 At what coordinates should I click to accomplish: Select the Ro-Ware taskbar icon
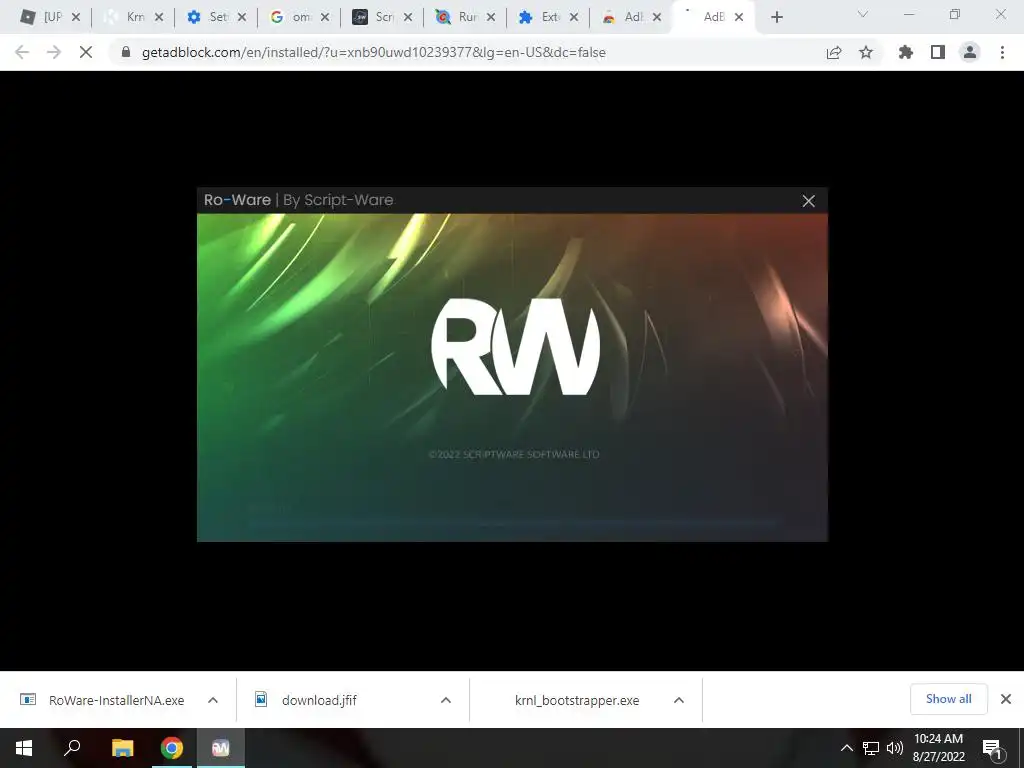[221, 748]
